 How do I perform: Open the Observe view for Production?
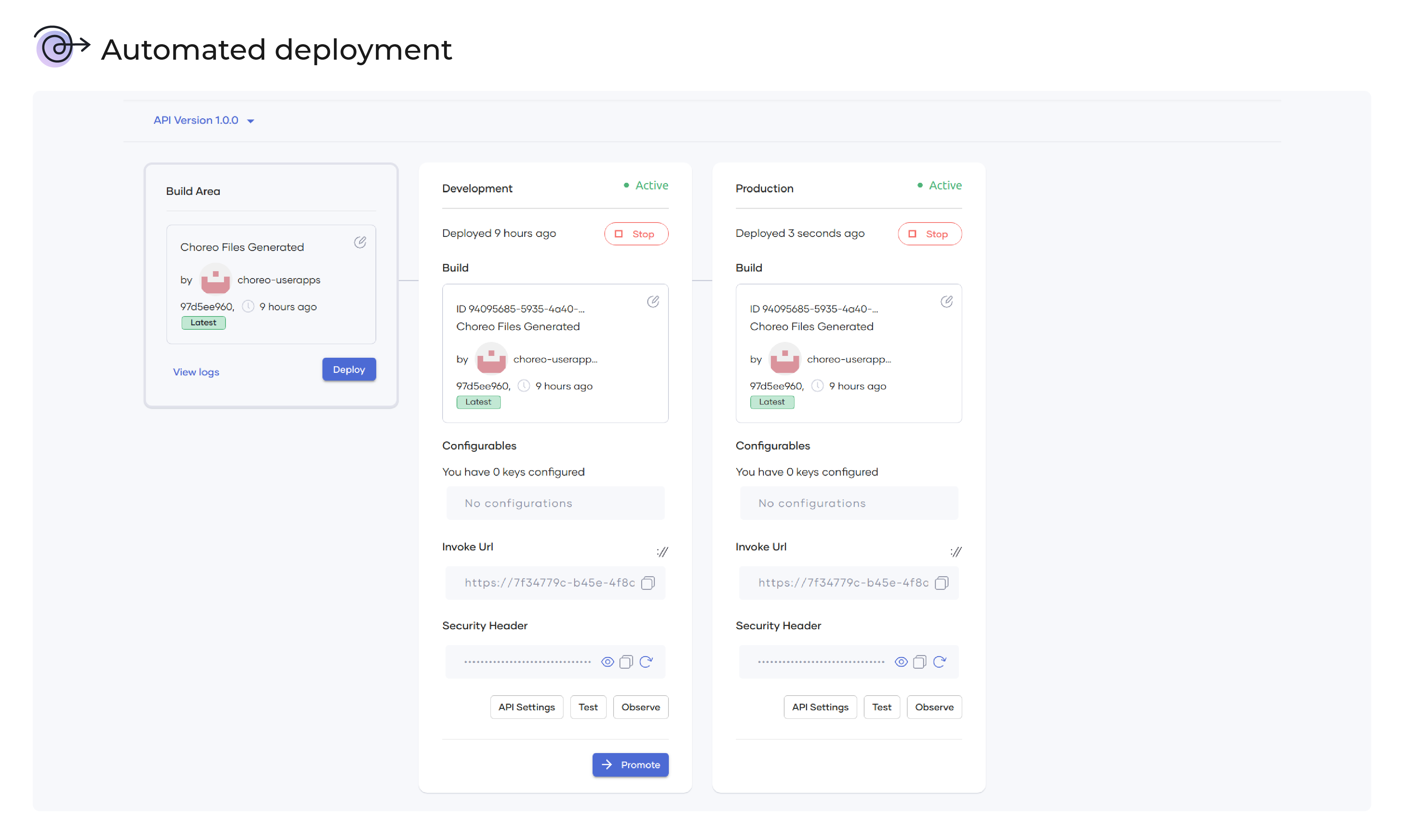tap(934, 707)
